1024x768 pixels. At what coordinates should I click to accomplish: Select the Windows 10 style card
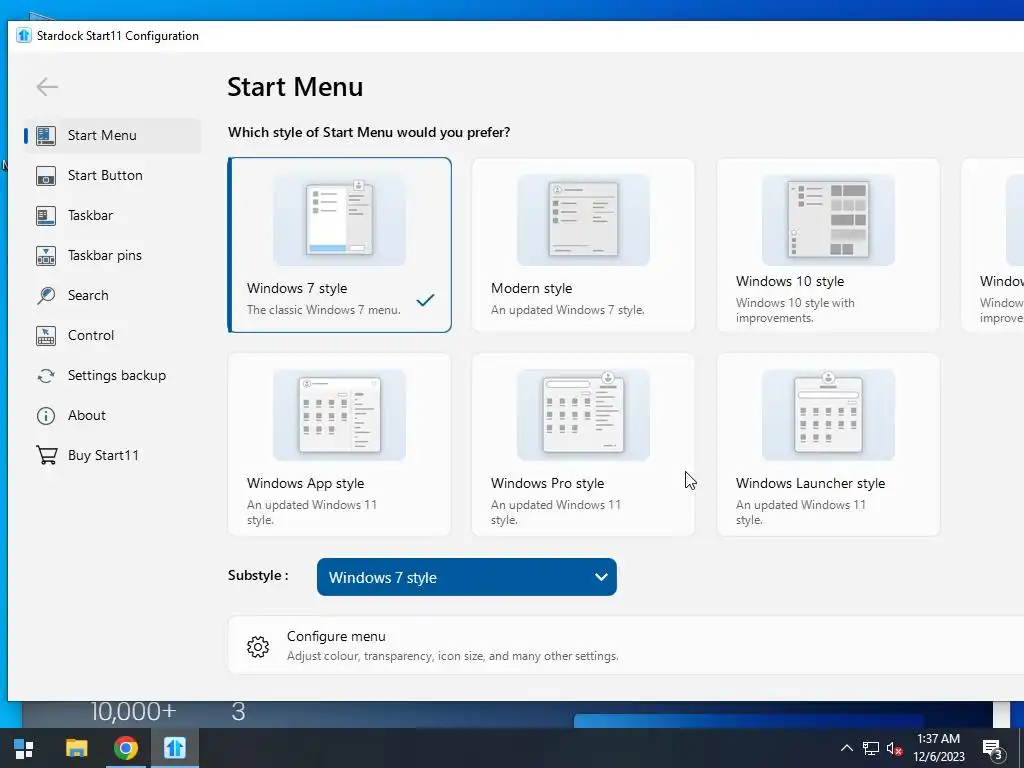pos(828,245)
